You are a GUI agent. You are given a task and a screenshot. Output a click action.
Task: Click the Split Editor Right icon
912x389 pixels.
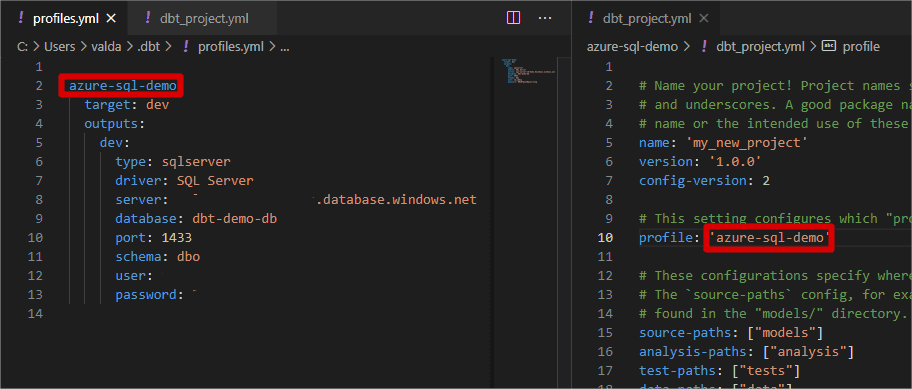coord(513,19)
